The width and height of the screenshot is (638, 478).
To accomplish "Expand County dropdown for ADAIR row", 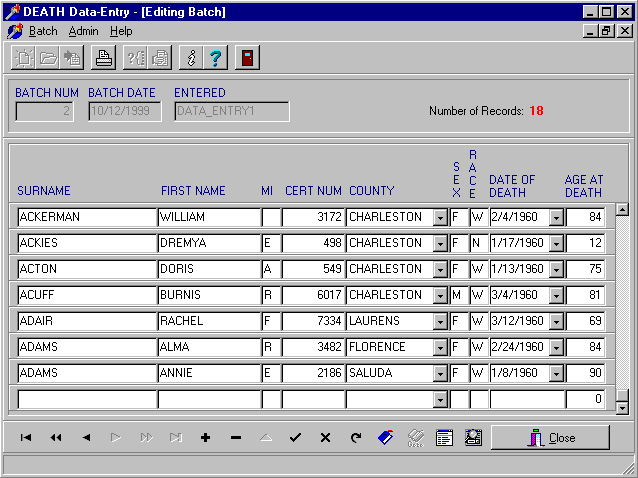I will click(x=440, y=321).
